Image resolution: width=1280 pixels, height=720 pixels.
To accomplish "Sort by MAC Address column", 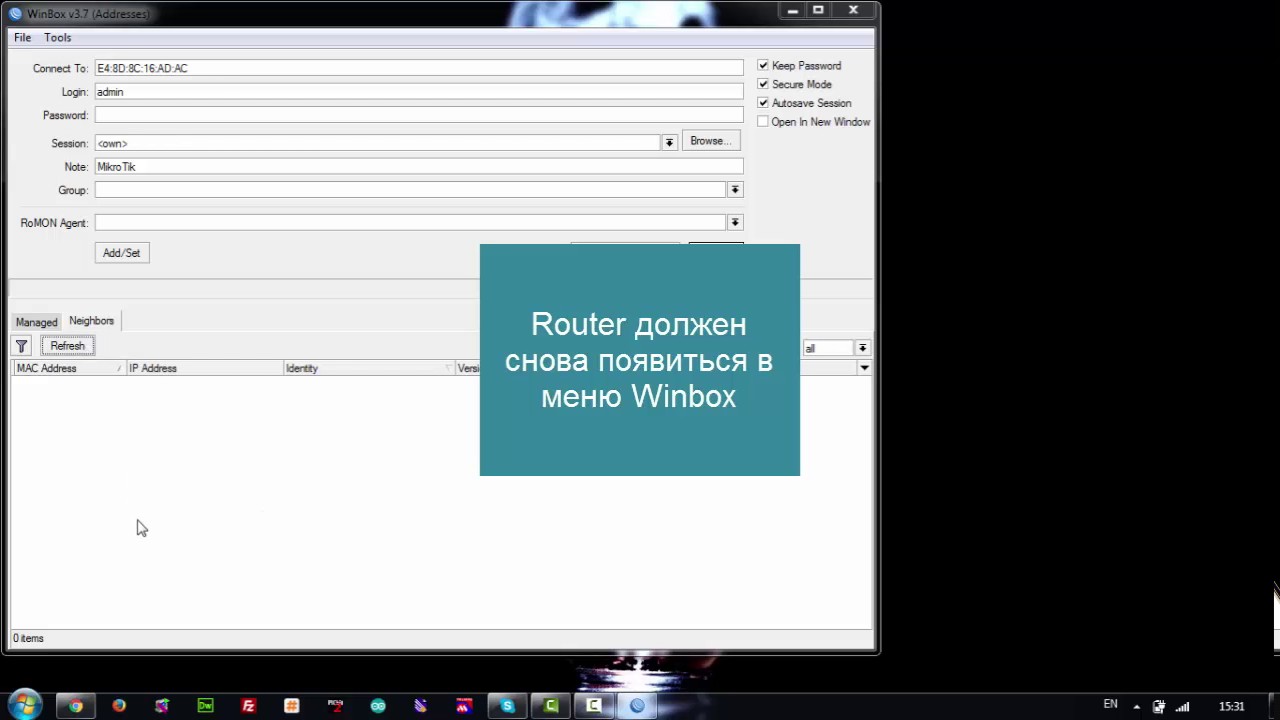I will click(x=69, y=368).
